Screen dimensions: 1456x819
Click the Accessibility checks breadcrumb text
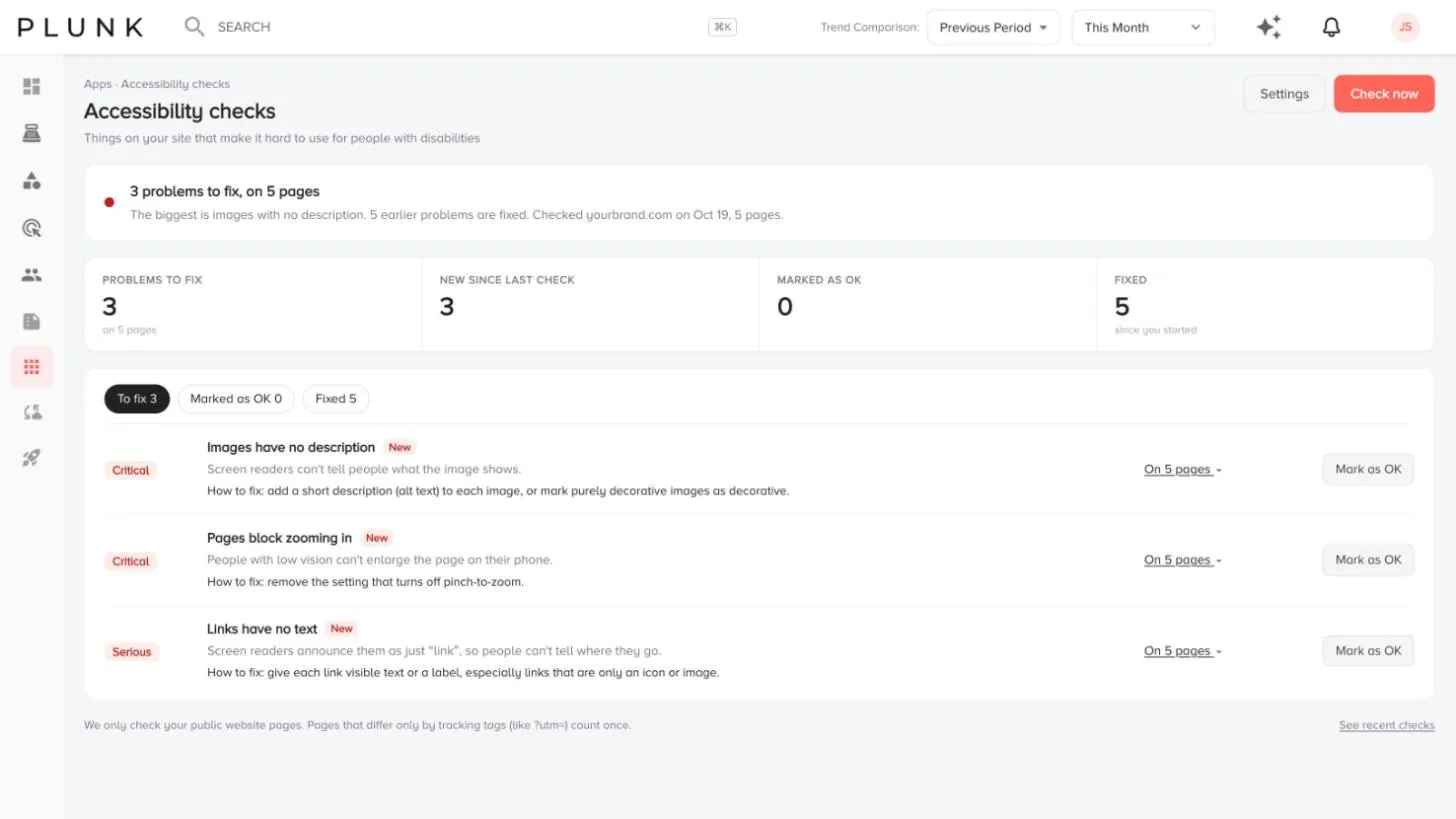[175, 84]
